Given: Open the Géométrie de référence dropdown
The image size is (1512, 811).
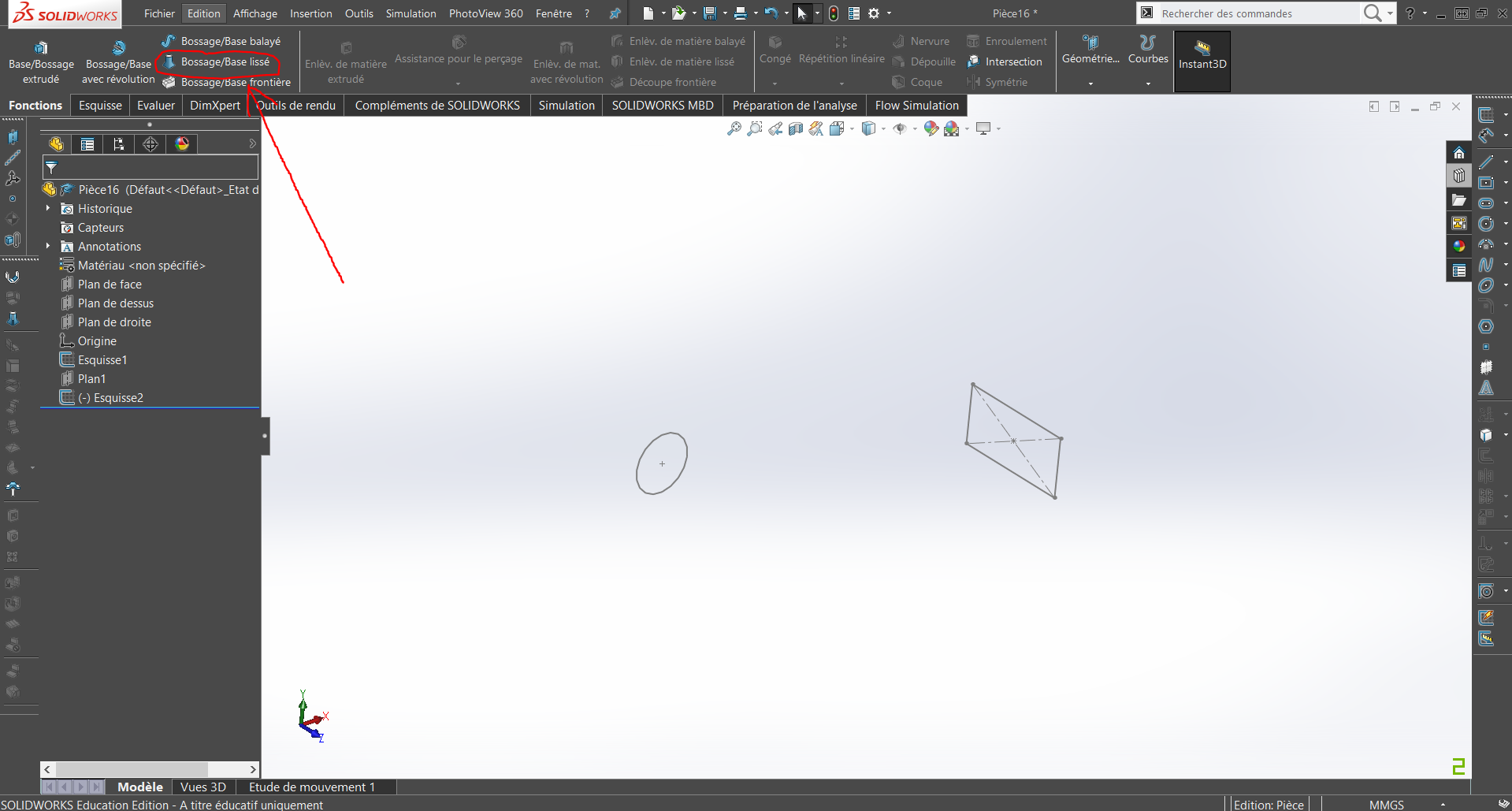Looking at the screenshot, I should tap(1090, 84).
